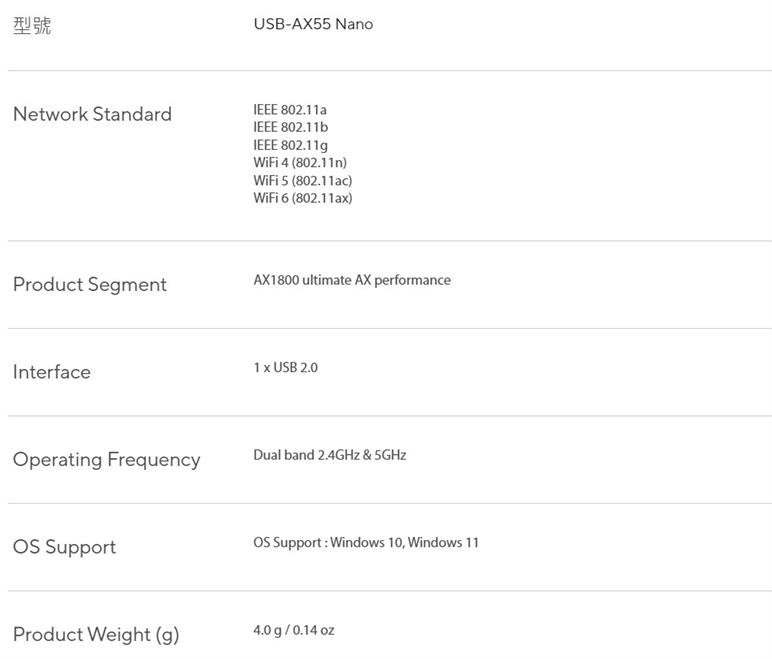Select the Network Standard label

(92, 114)
